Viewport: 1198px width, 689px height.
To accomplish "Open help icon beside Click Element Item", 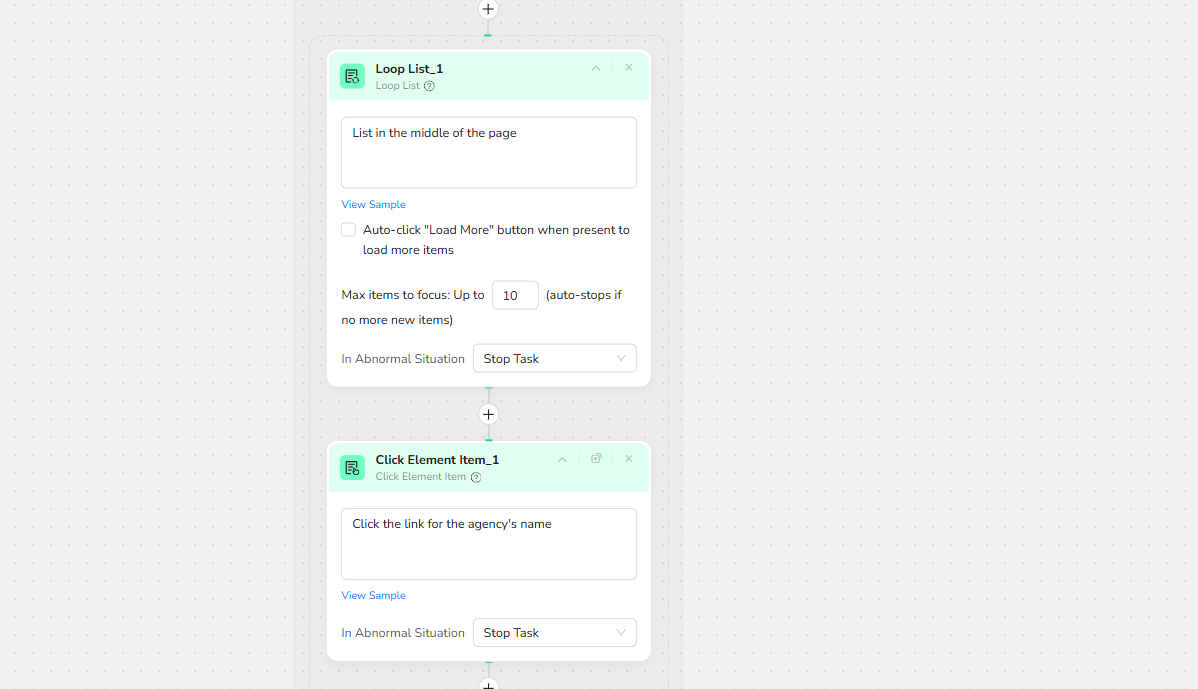I will [476, 477].
